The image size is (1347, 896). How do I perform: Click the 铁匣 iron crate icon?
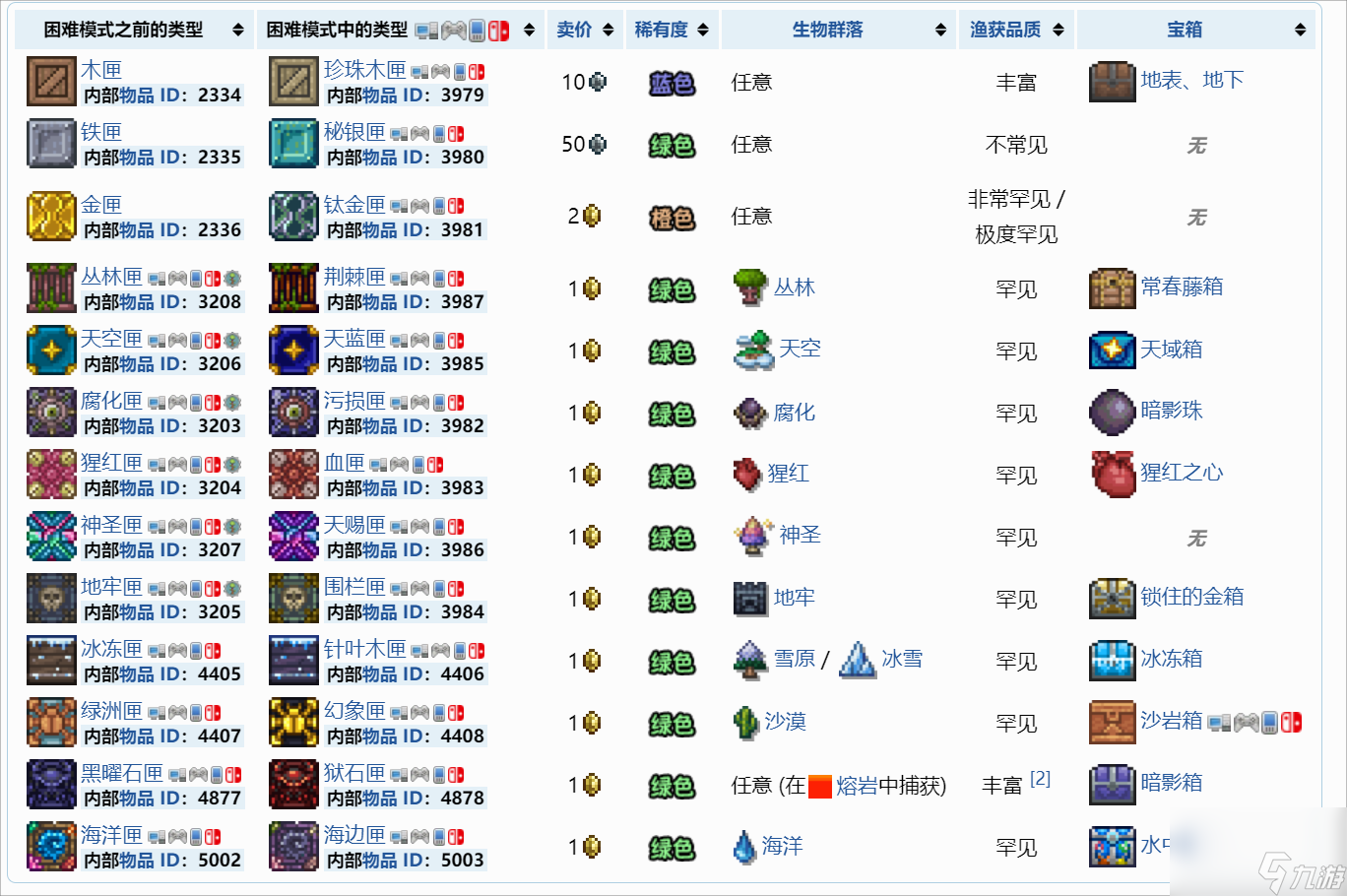(x=51, y=144)
